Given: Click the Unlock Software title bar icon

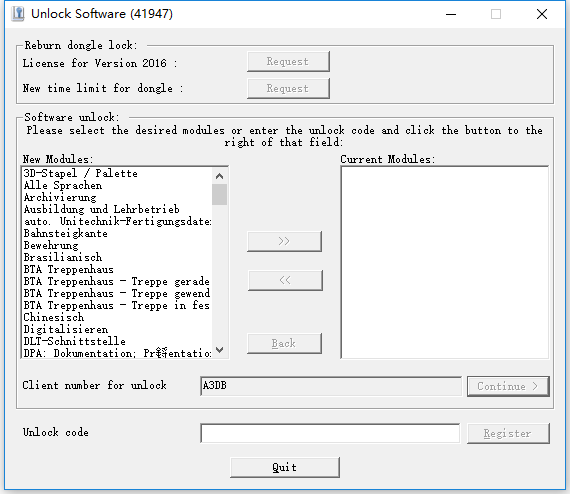Looking at the screenshot, I should 17,14.
